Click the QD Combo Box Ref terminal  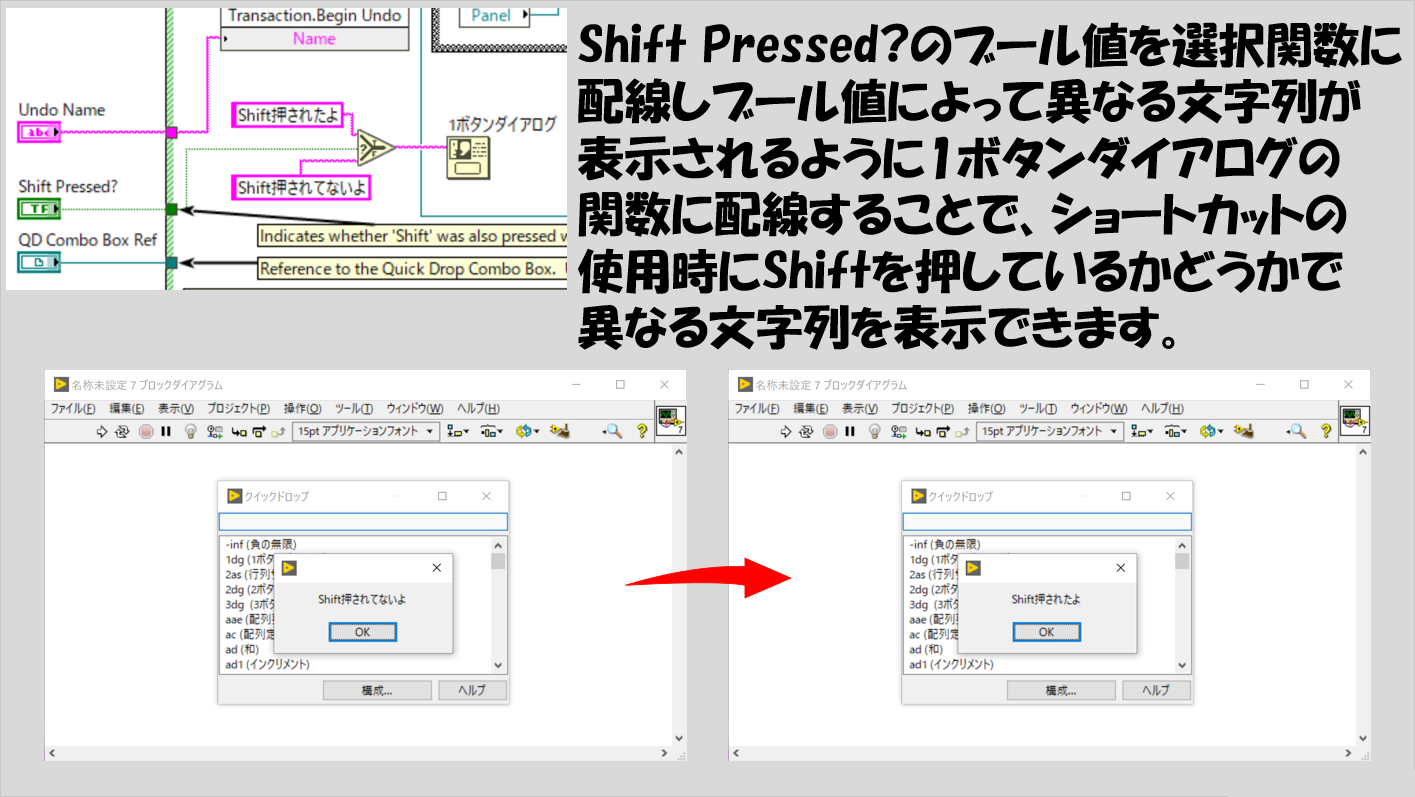click(x=40, y=263)
